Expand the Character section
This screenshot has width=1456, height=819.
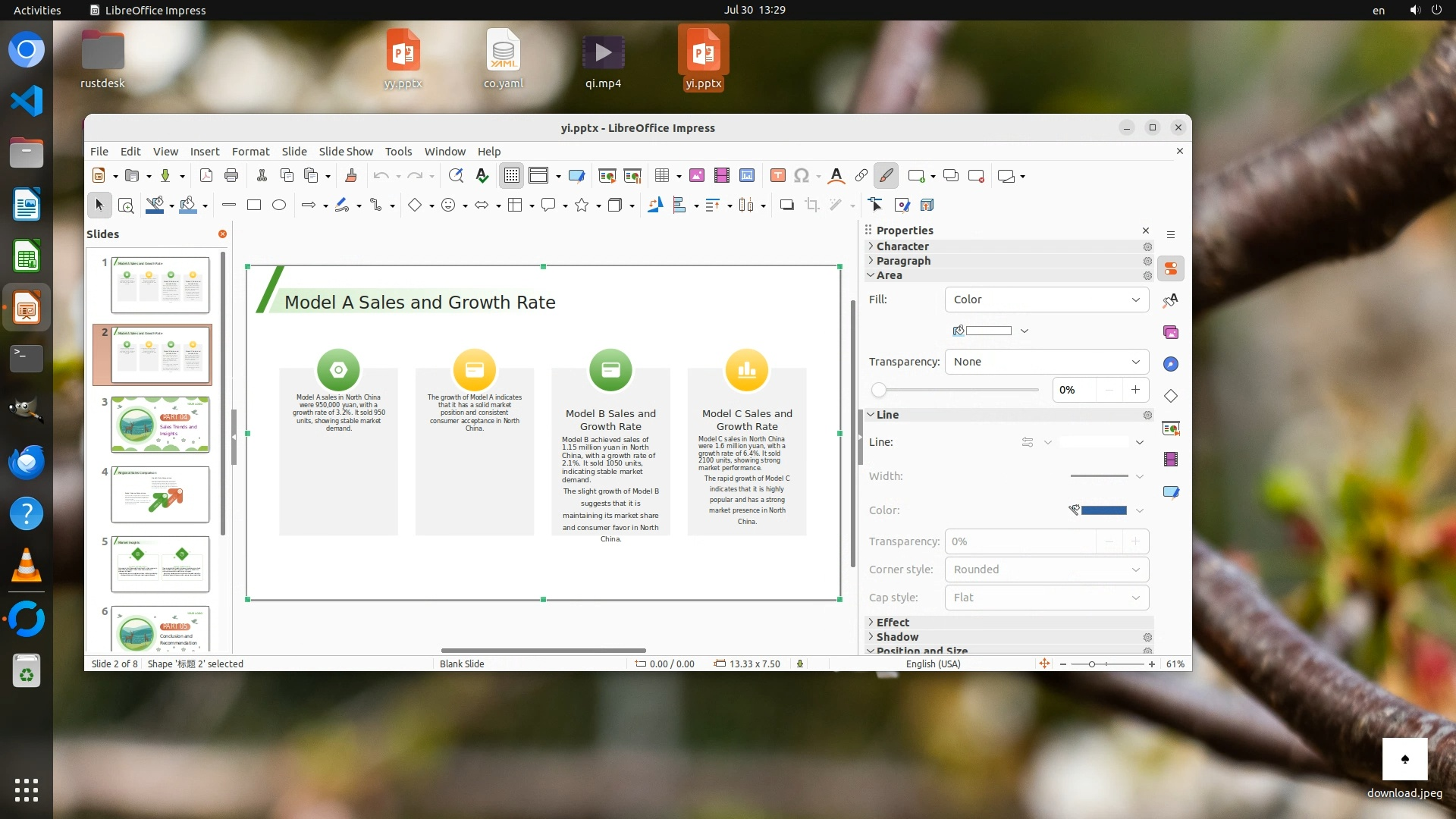[x=902, y=246]
